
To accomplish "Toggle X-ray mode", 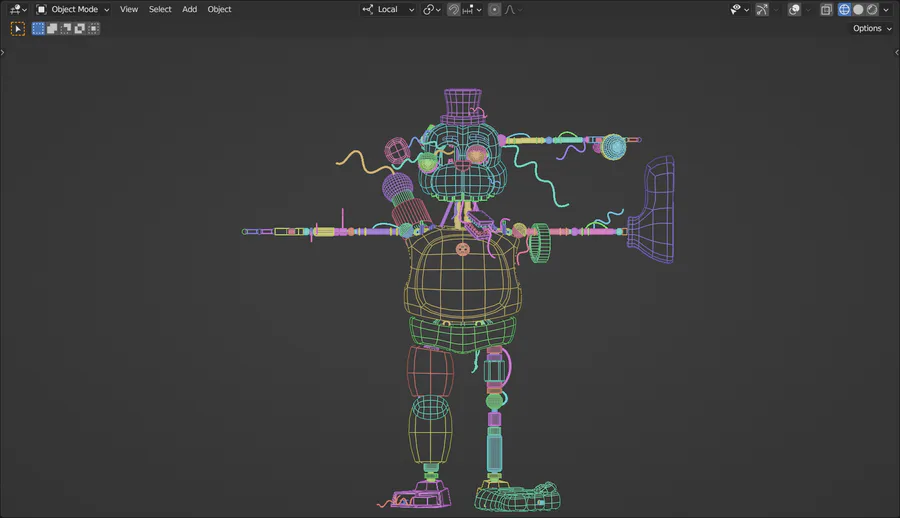I will [826, 9].
